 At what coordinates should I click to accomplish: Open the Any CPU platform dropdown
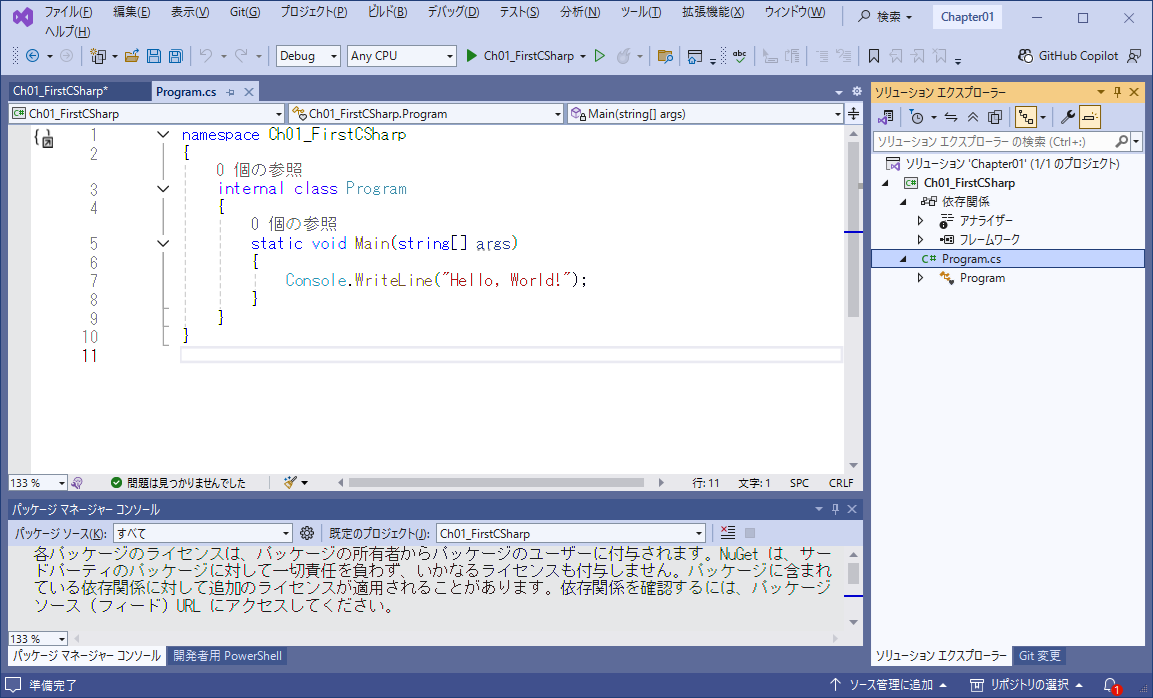pyautogui.click(x=401, y=56)
